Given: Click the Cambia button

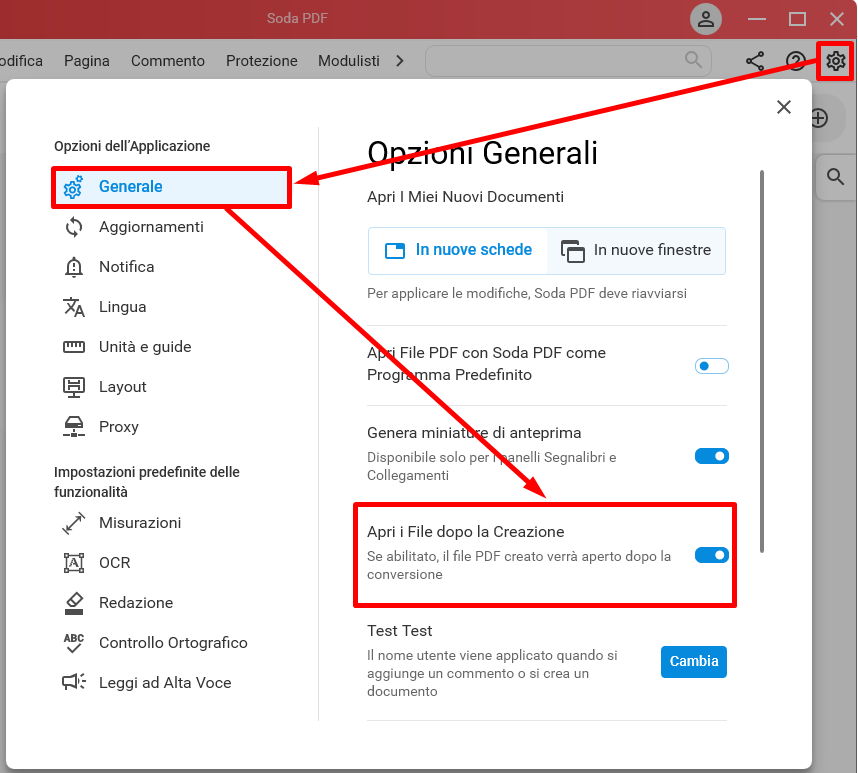Looking at the screenshot, I should click(693, 661).
